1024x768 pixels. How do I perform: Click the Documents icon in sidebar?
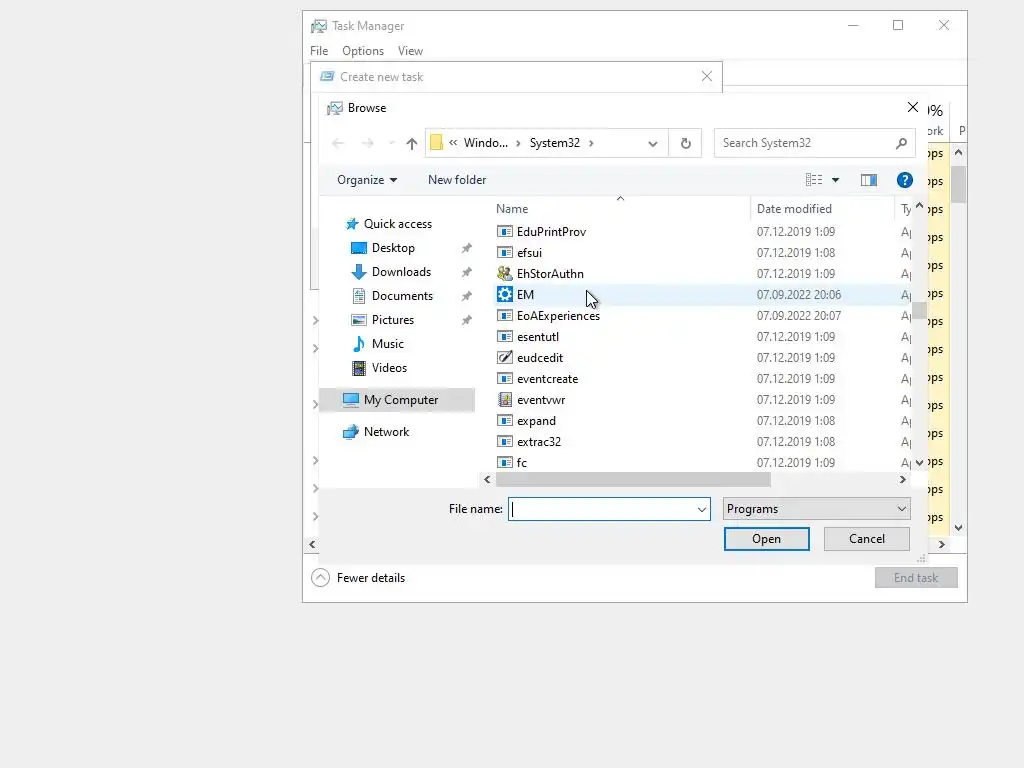point(359,296)
